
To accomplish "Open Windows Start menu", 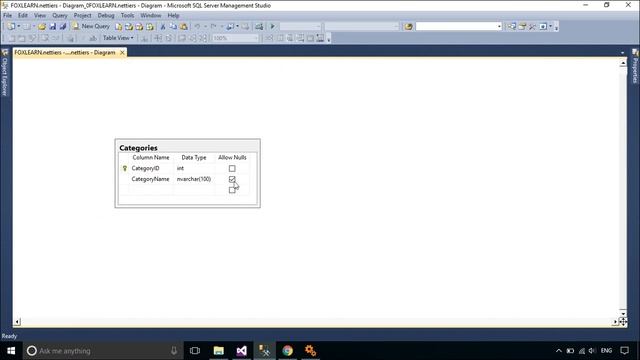I will coord(11,351).
